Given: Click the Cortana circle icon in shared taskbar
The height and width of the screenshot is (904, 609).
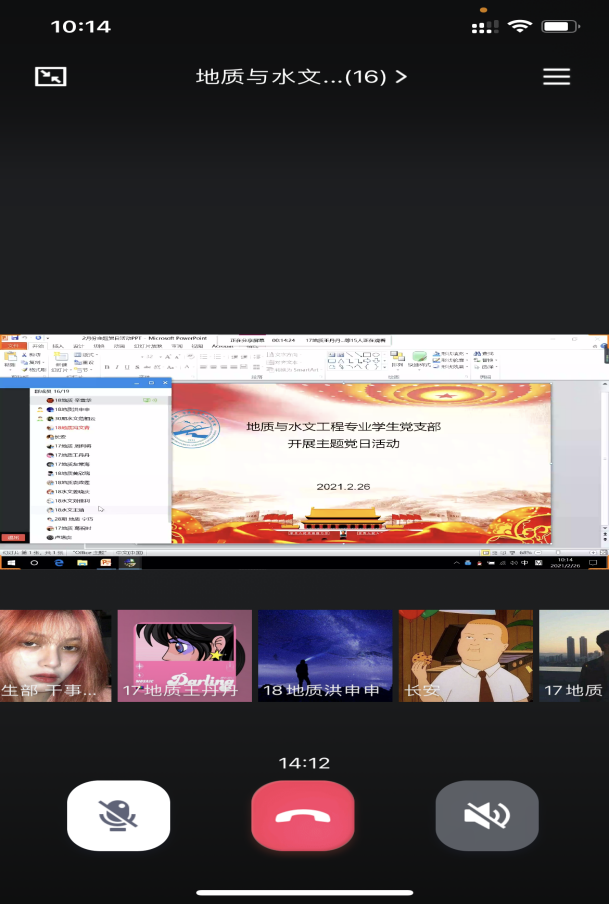Looking at the screenshot, I should click(35, 563).
